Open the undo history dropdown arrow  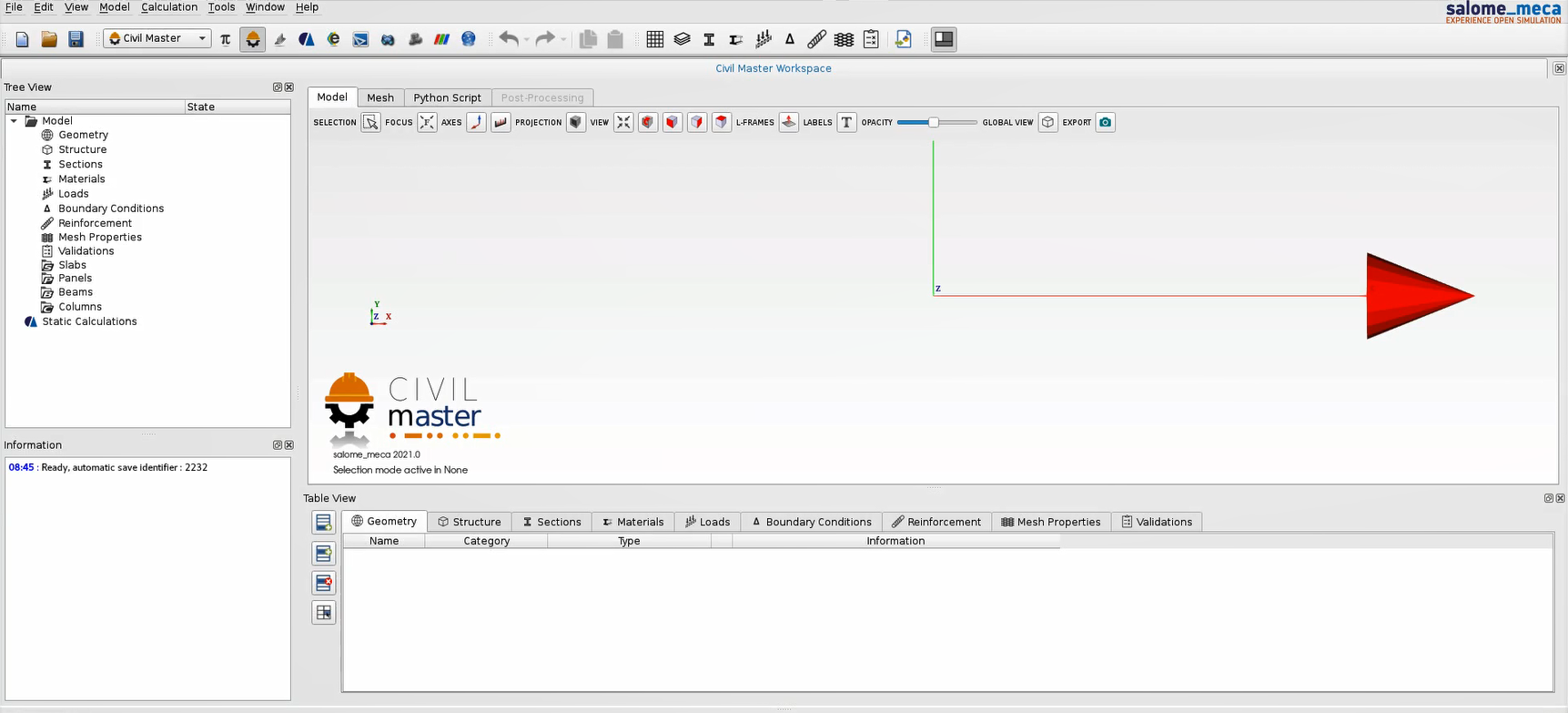[527, 39]
